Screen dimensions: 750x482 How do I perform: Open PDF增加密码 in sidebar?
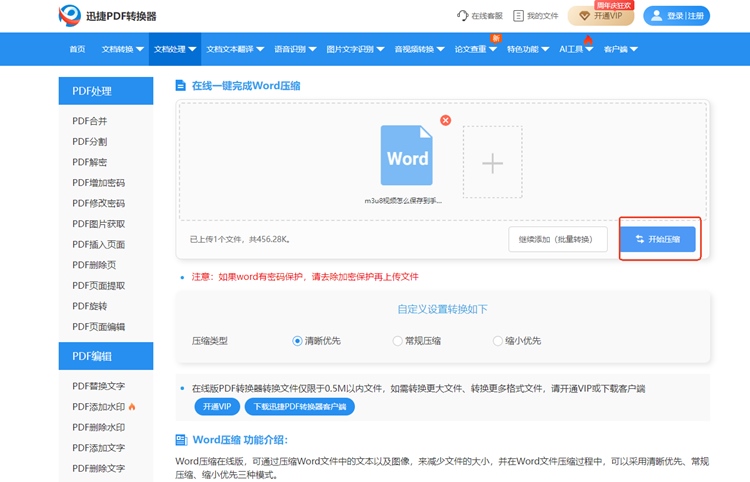click(99, 183)
